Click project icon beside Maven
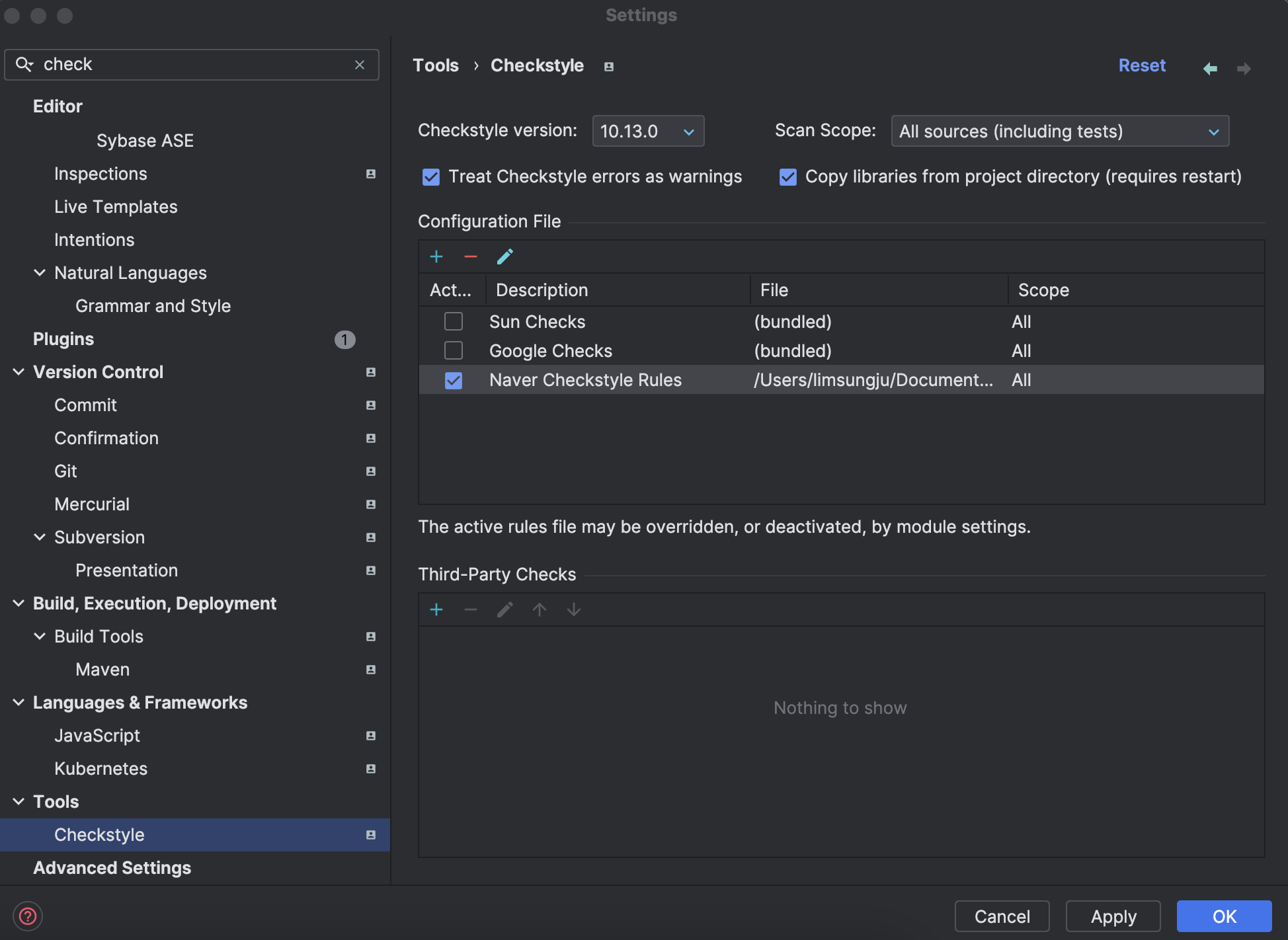The height and width of the screenshot is (940, 1288). pyautogui.click(x=371, y=670)
